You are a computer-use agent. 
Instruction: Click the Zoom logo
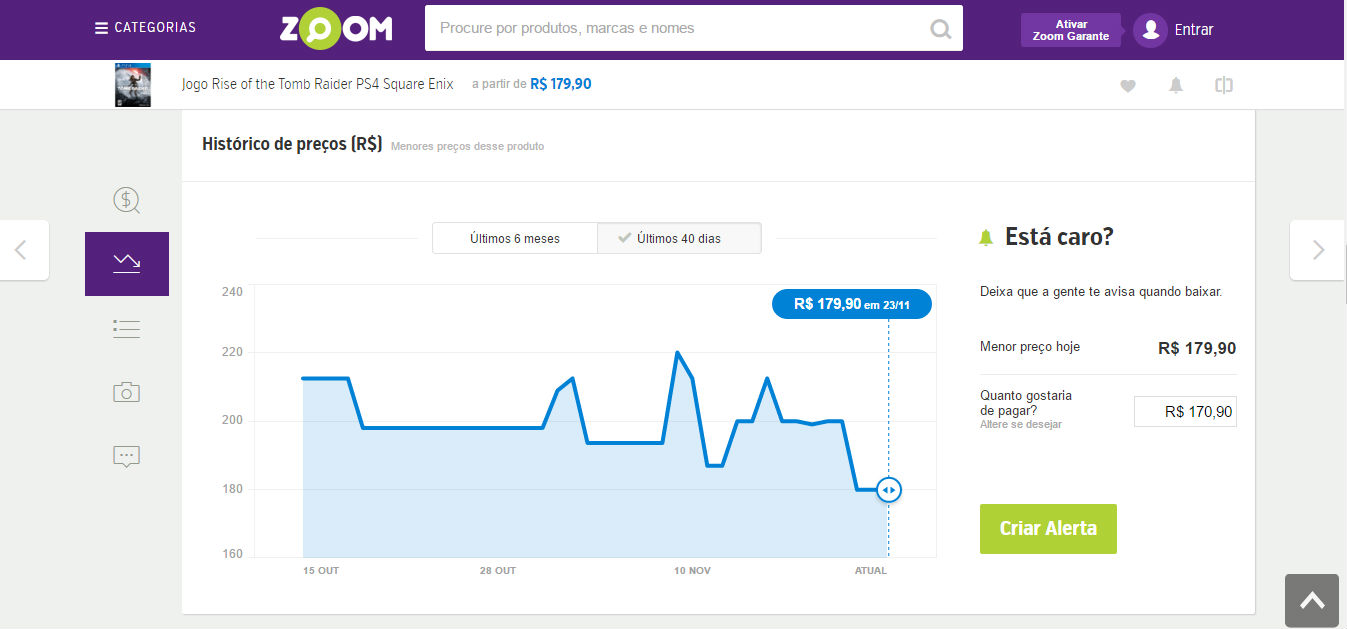tap(336, 29)
